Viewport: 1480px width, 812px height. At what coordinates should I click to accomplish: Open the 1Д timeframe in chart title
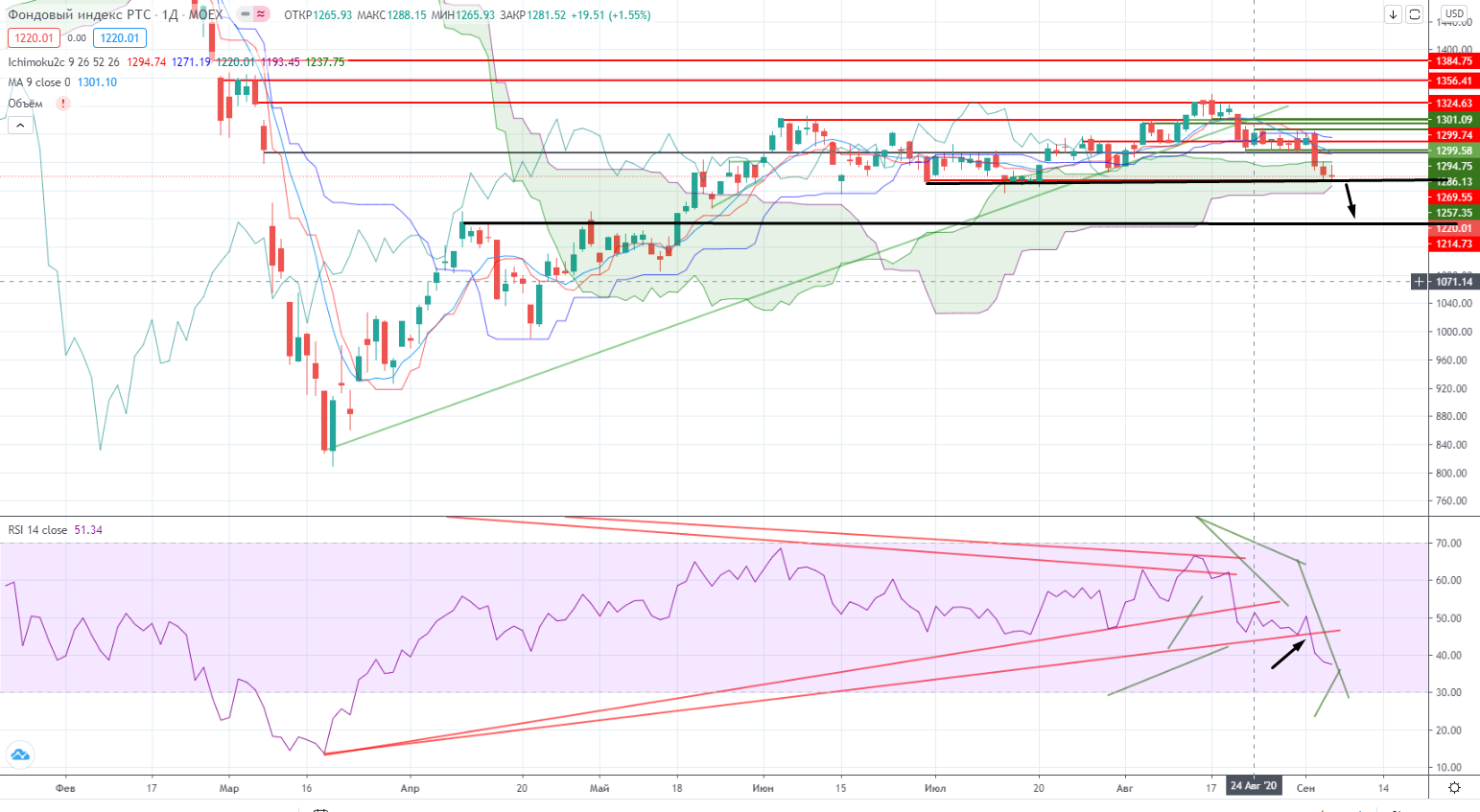(169, 14)
